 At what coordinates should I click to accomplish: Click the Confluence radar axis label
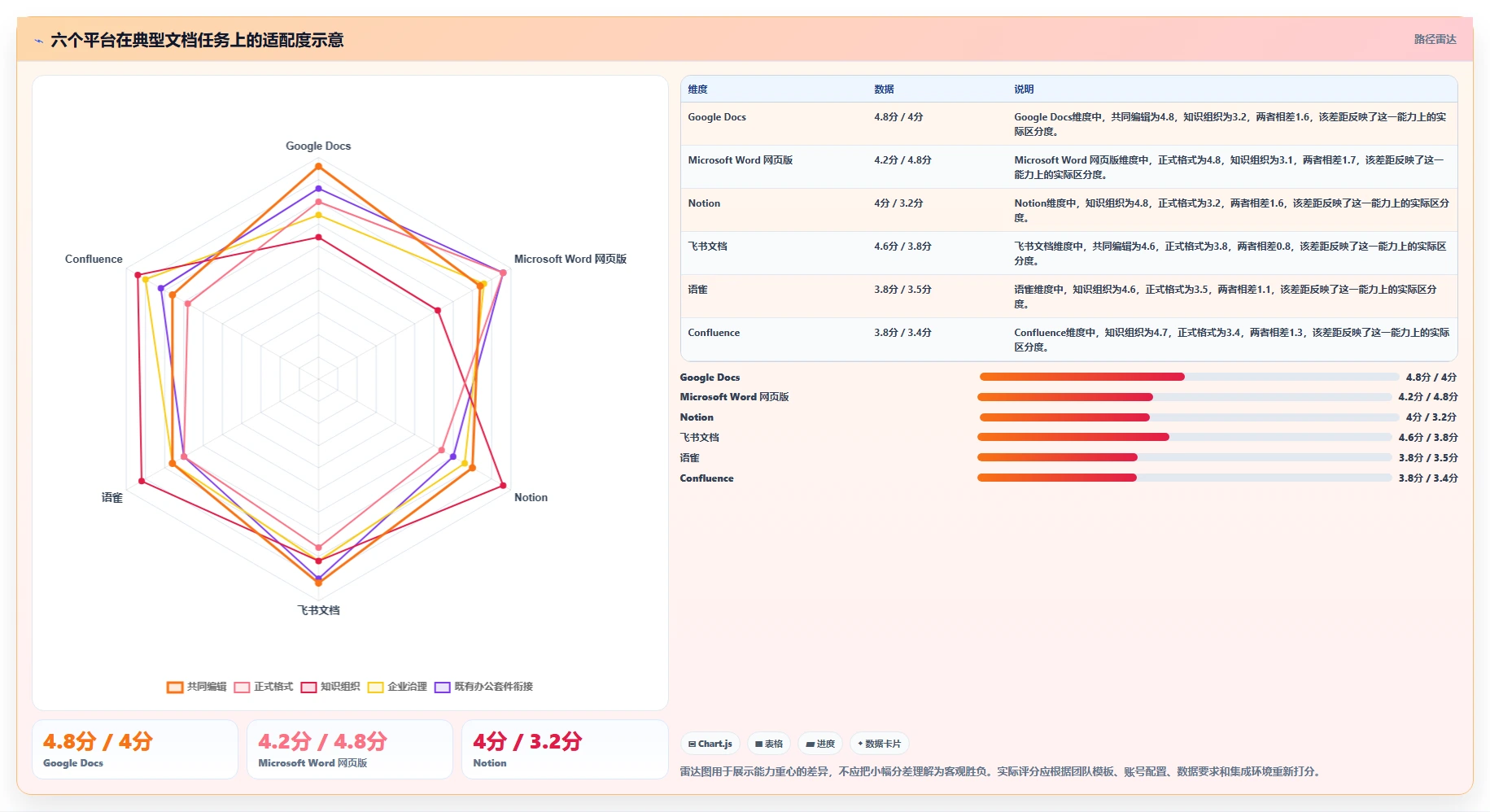[x=94, y=259]
